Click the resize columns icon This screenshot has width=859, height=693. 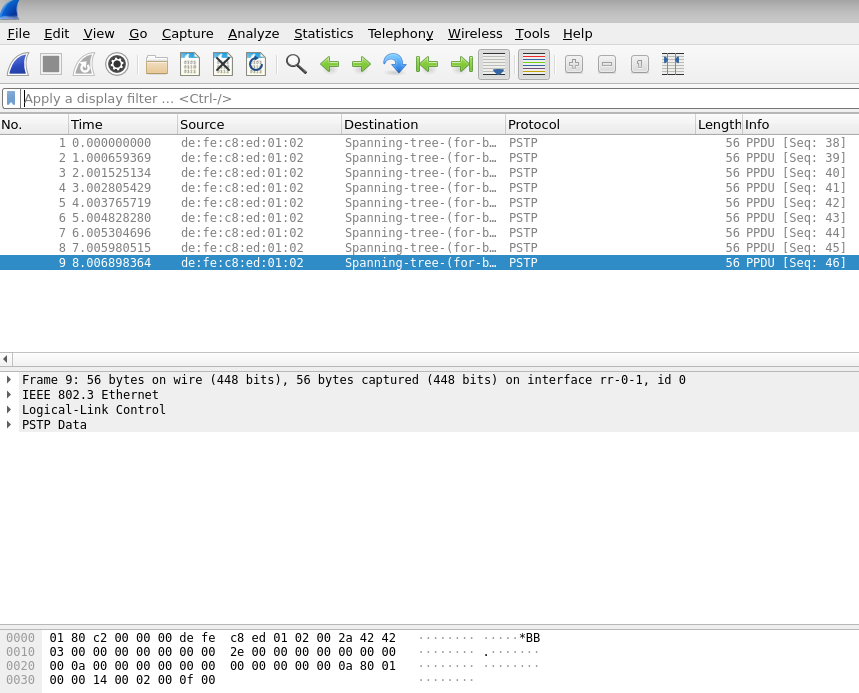(673, 64)
